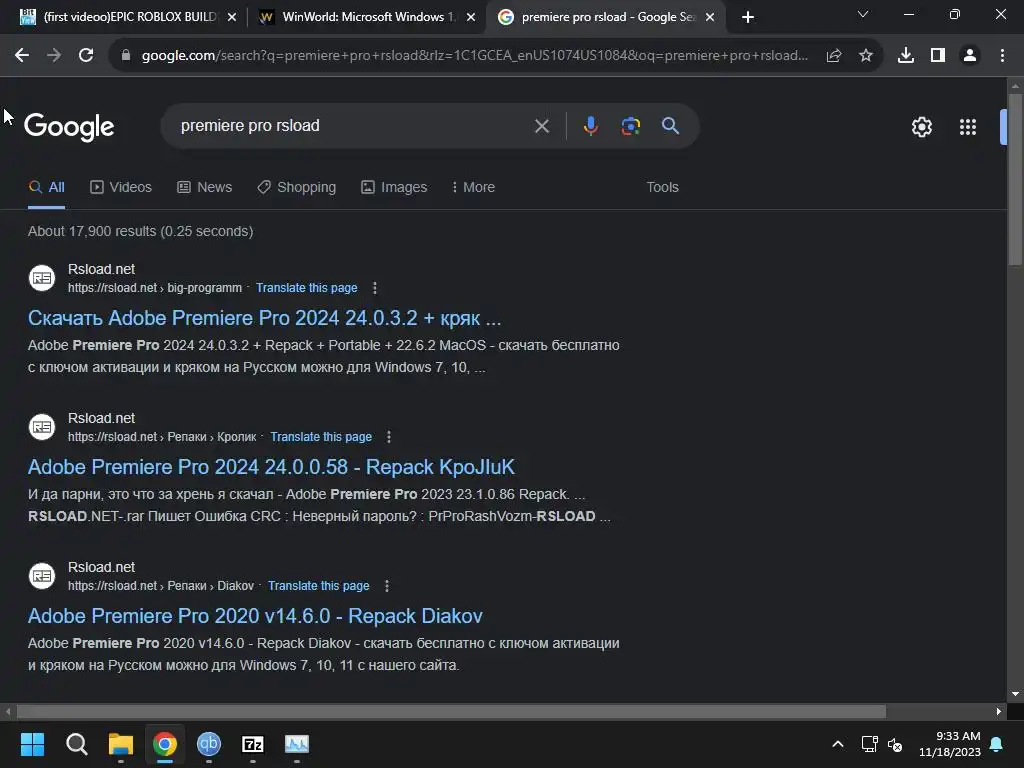
Task: Click the page scroll down arrow
Action: coord(1015,694)
